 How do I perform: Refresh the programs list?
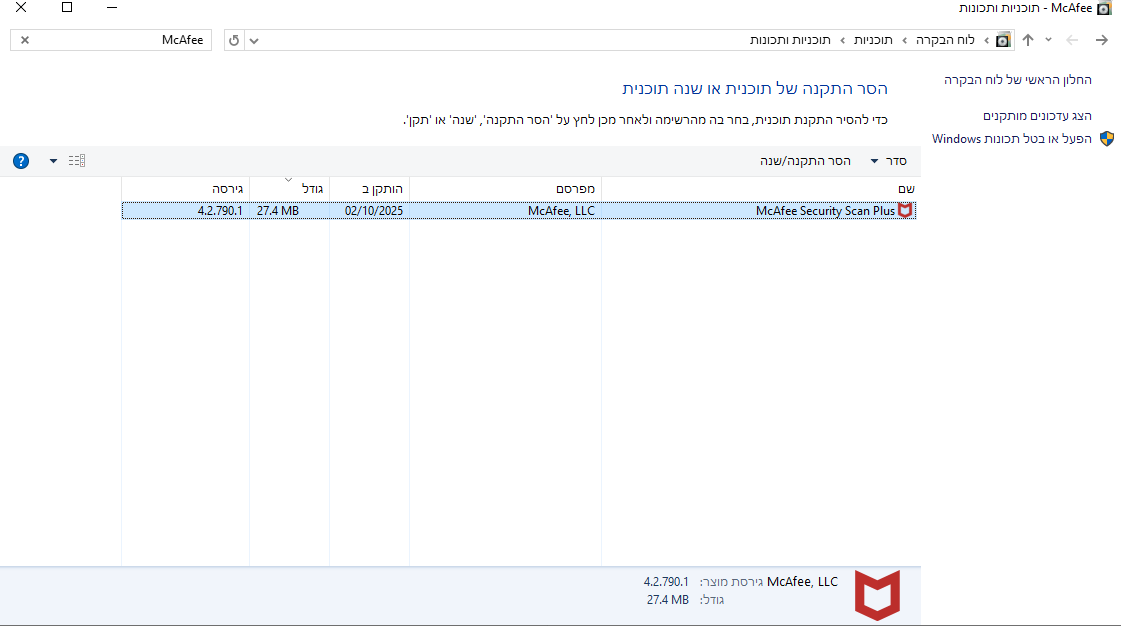point(234,40)
